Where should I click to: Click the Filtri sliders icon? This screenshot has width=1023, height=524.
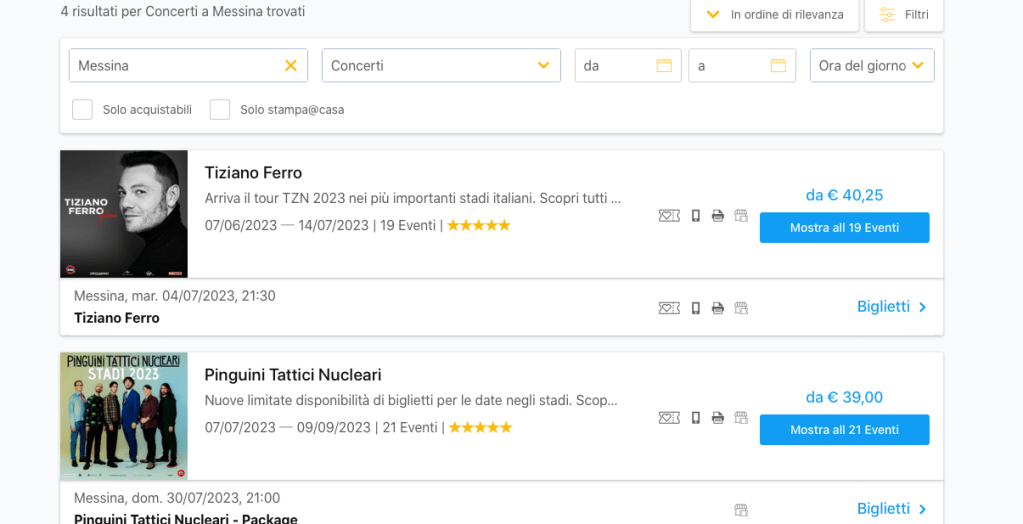[x=887, y=15]
